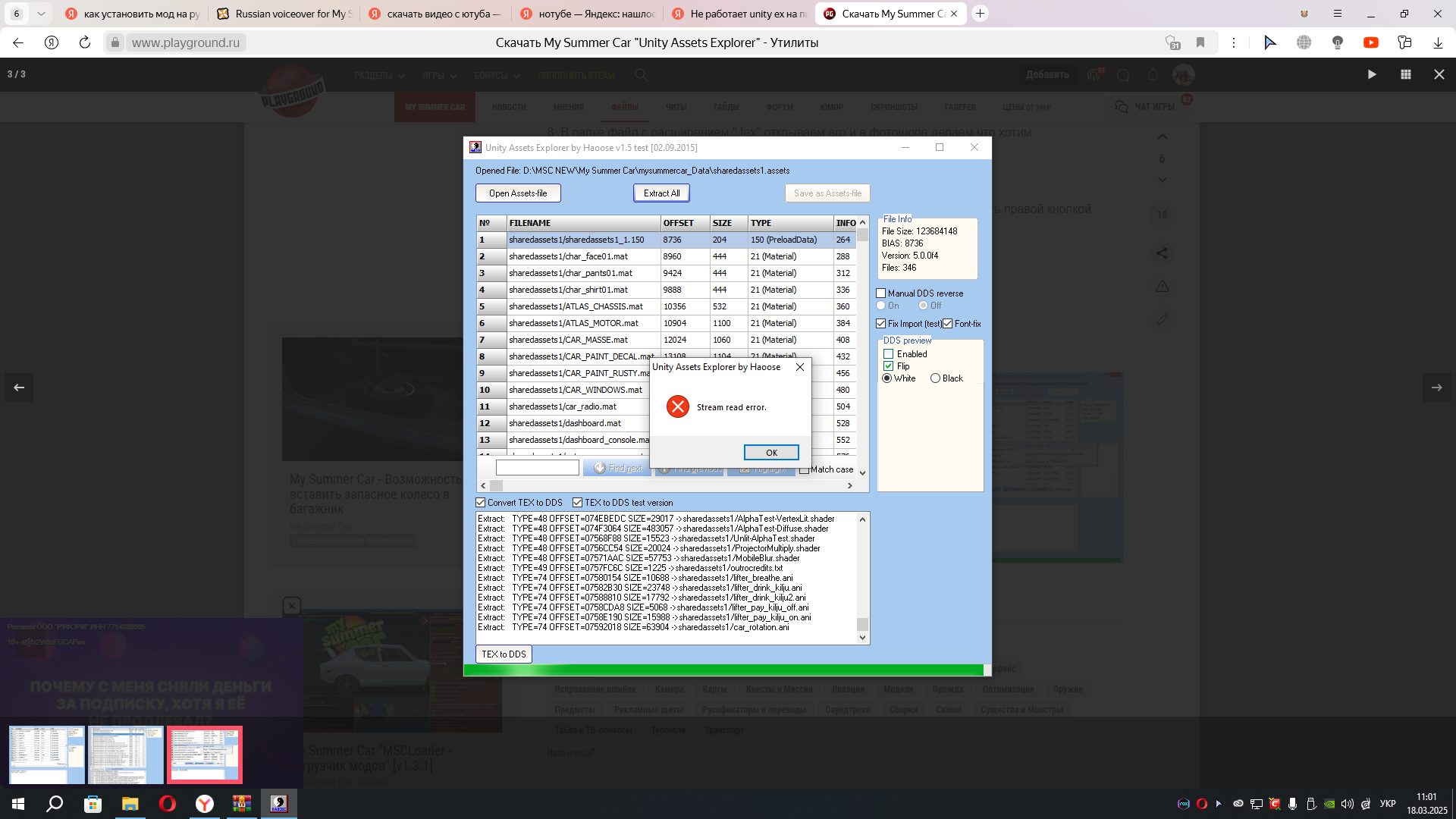This screenshot has width=1456, height=819.
Task: Untick the Font-fix checkbox
Action: pyautogui.click(x=948, y=324)
